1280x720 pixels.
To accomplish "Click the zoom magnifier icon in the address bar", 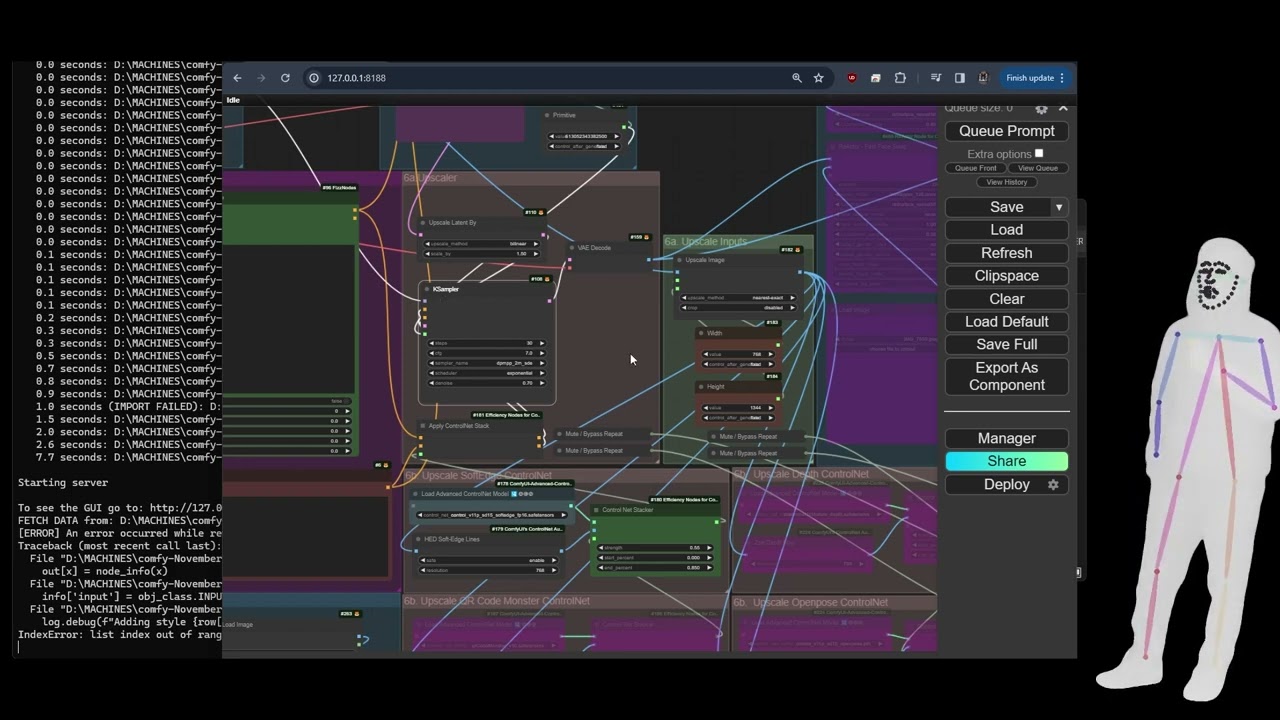I will (797, 78).
